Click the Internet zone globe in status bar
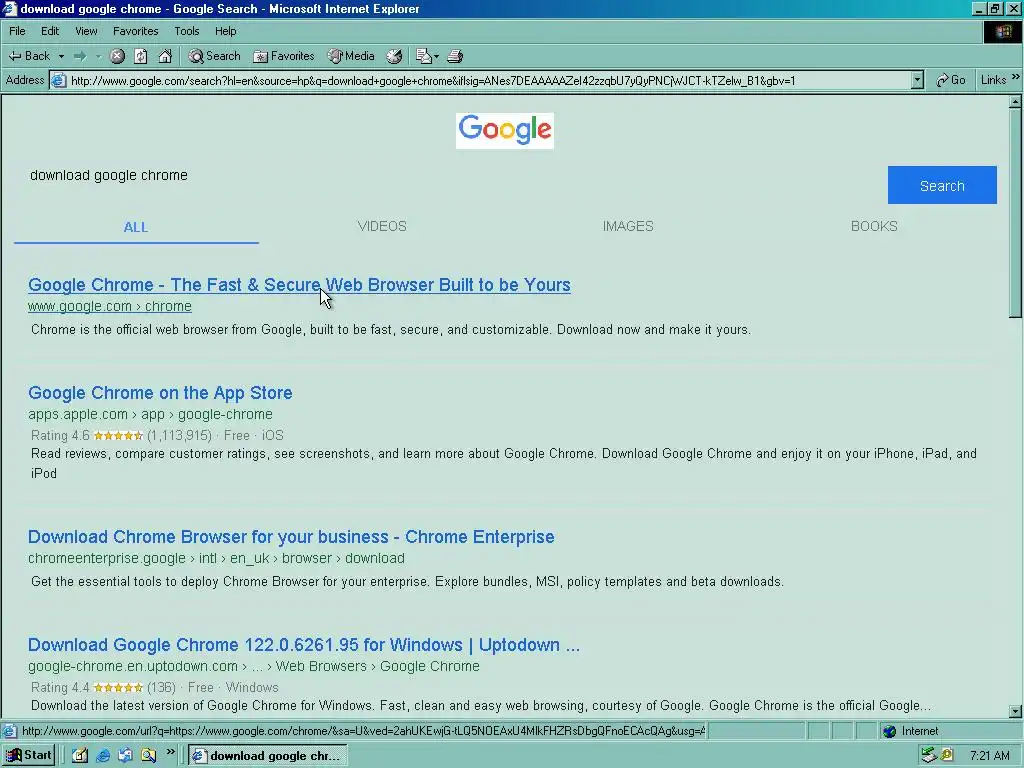 coord(889,731)
